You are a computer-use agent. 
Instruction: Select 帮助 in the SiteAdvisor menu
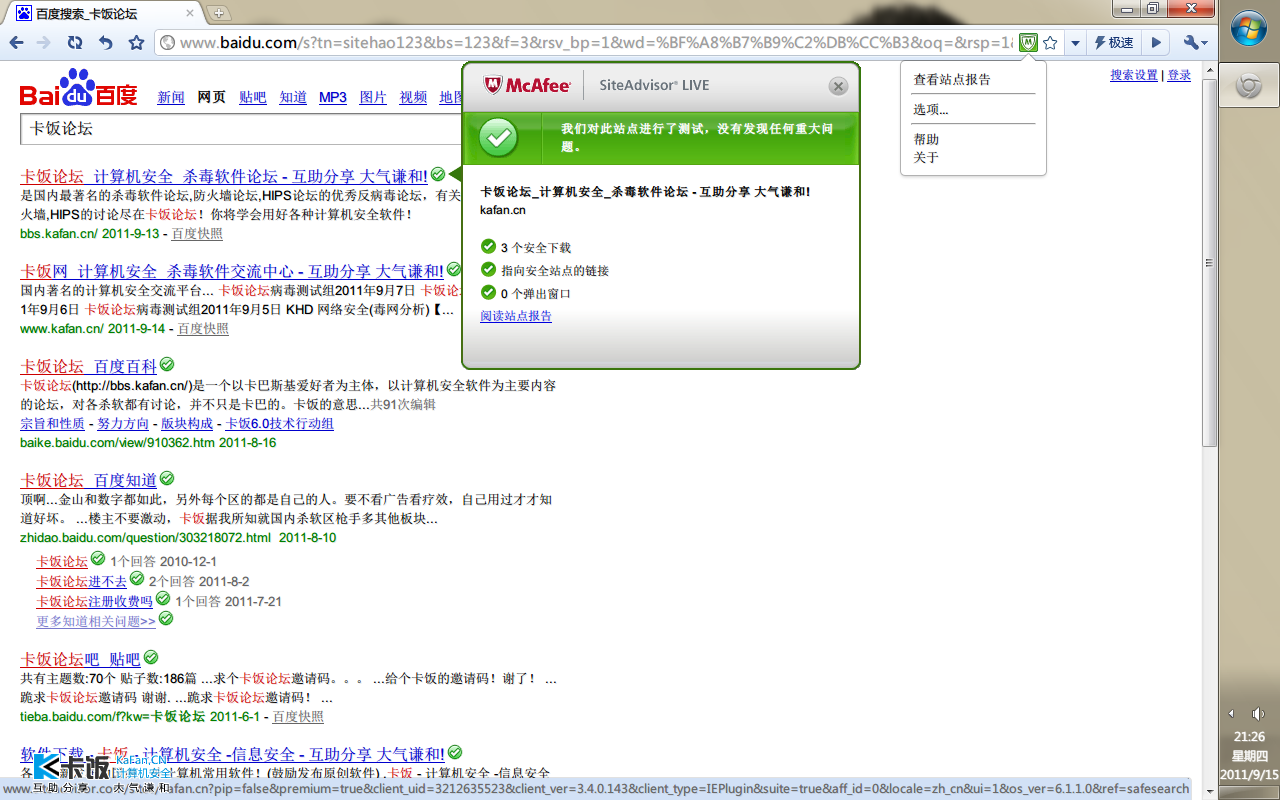[x=926, y=140]
